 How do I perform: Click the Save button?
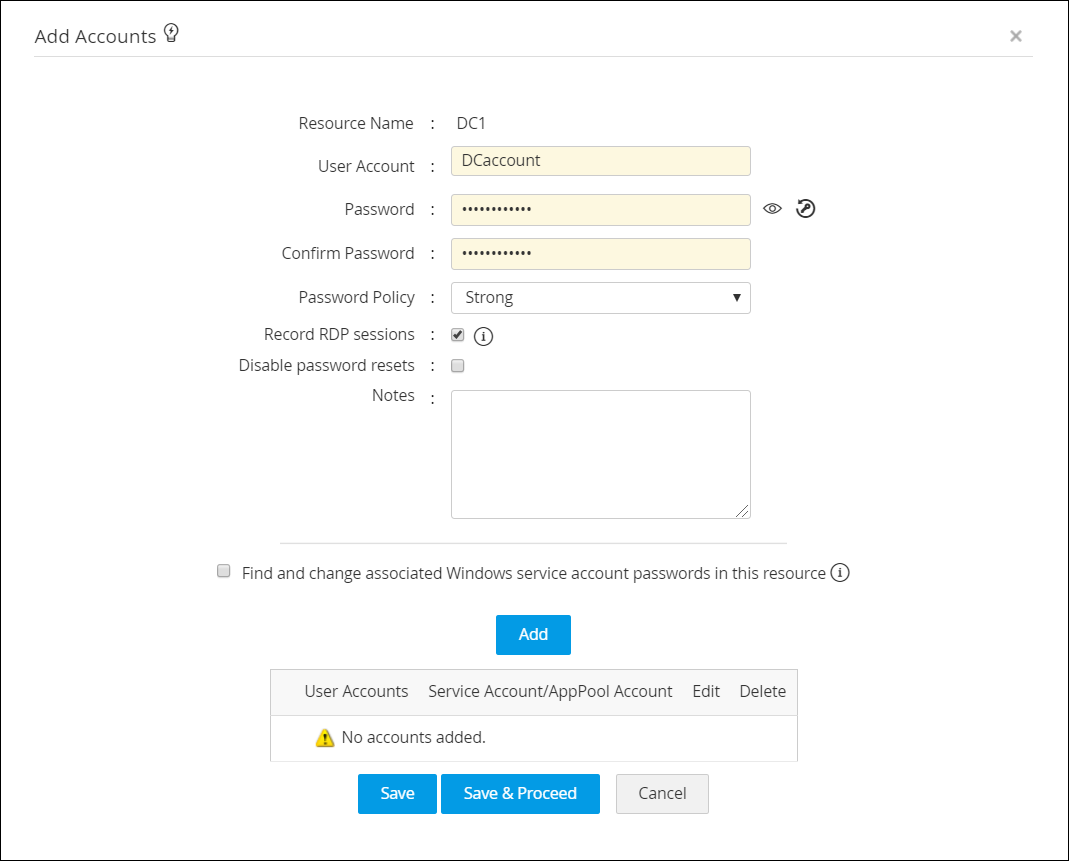397,794
